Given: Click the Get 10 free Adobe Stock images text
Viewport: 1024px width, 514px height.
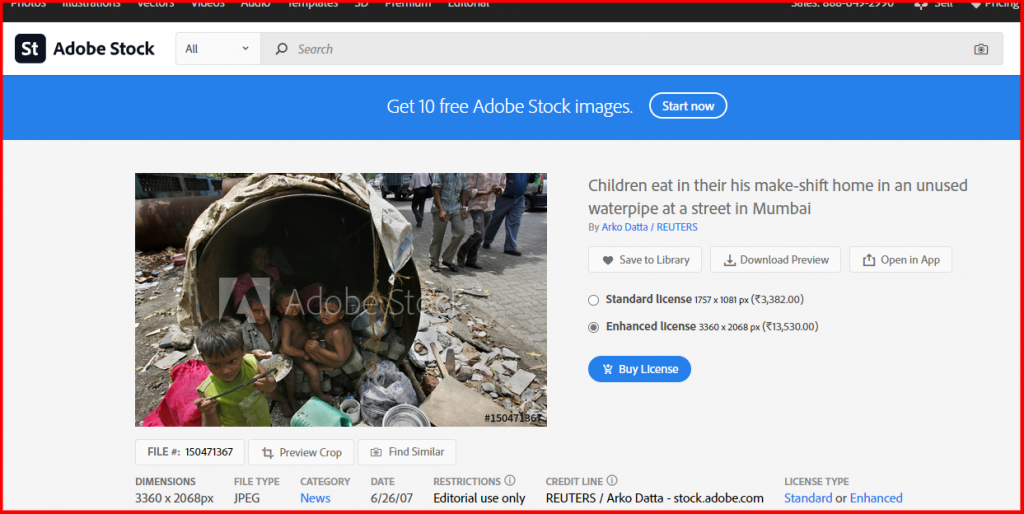Looking at the screenshot, I should [509, 106].
